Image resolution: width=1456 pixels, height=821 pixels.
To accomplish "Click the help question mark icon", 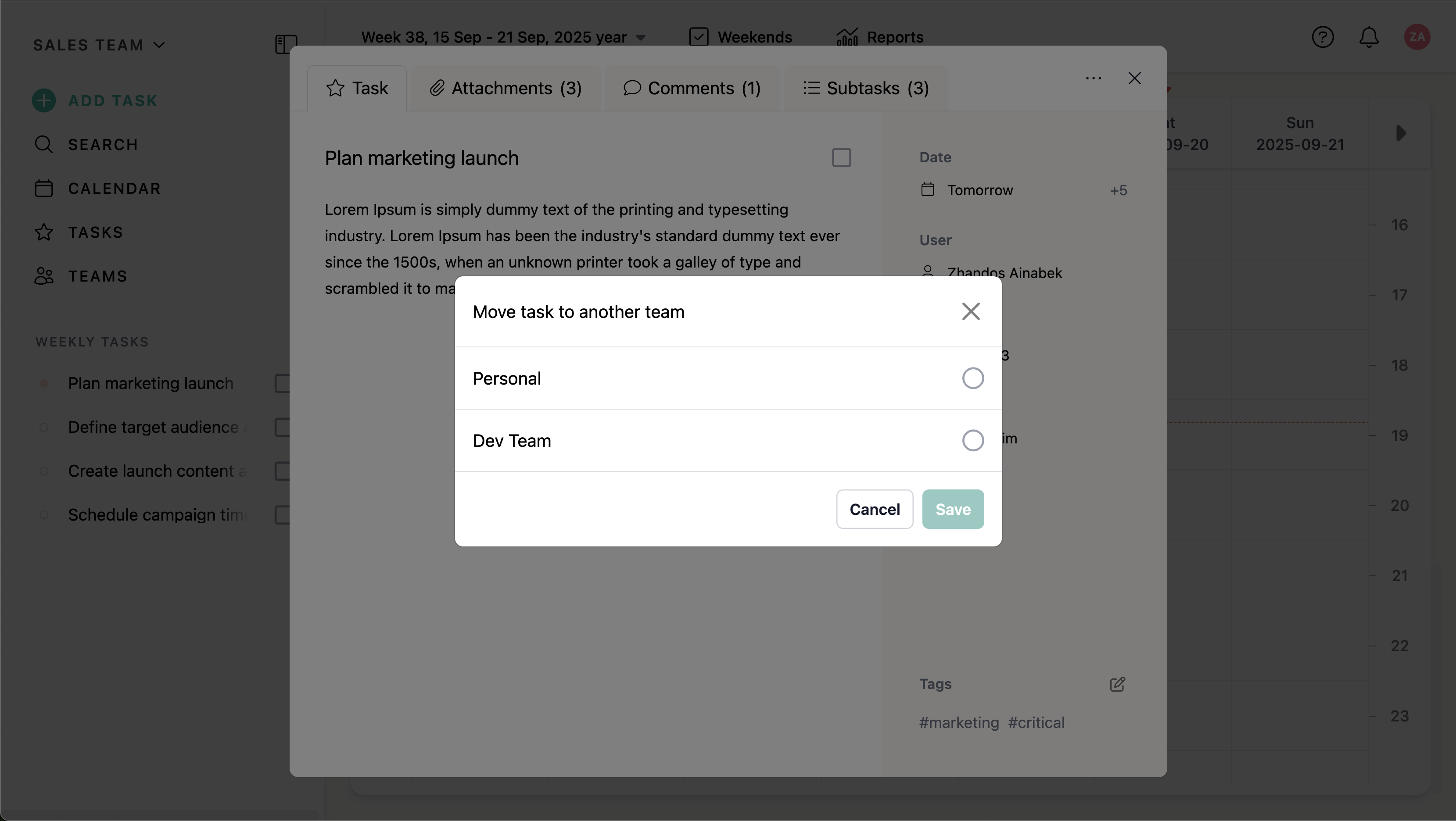I will (x=1323, y=37).
